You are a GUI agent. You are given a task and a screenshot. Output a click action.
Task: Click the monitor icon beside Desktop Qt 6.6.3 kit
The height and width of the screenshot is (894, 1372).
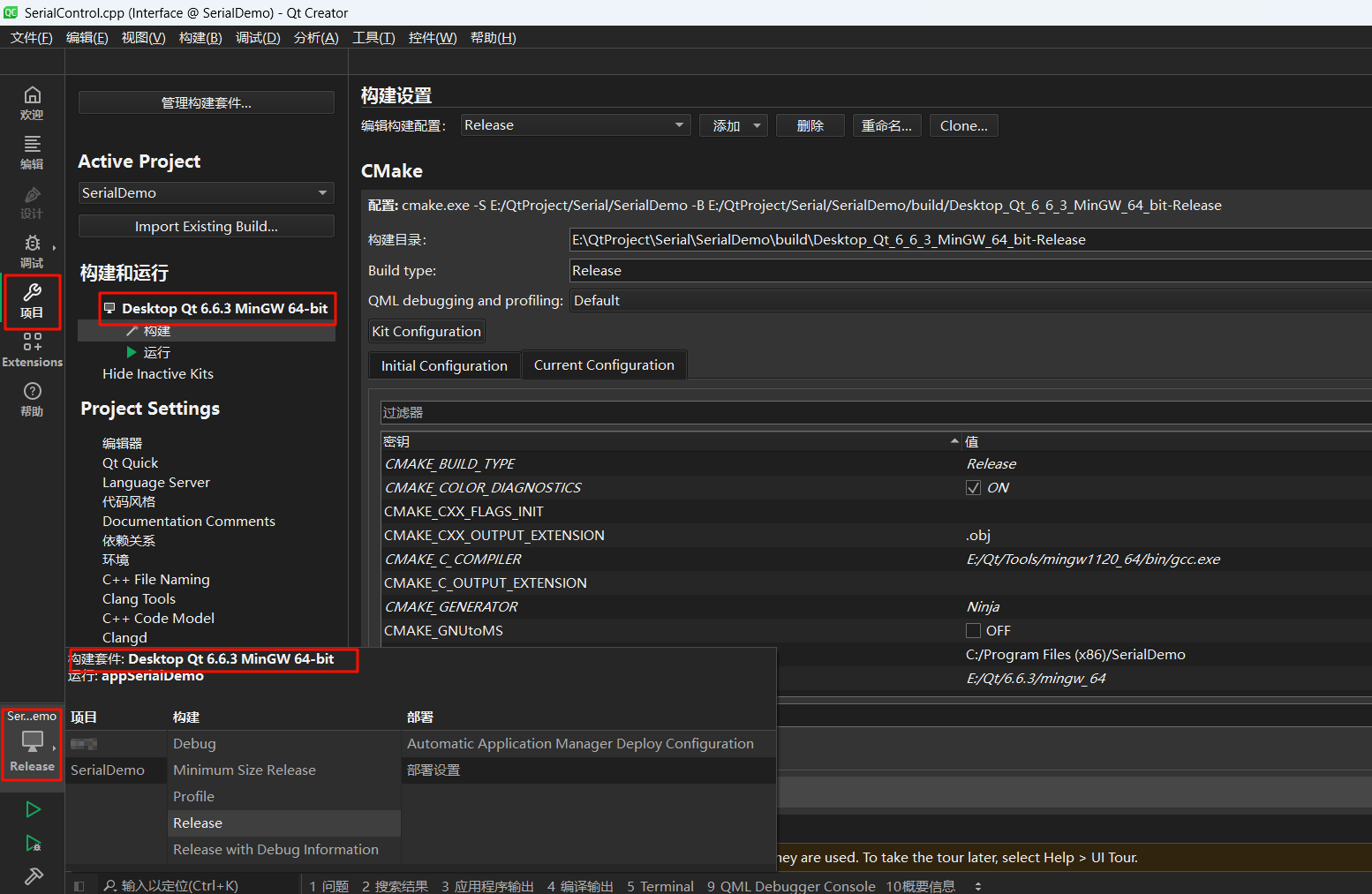[x=109, y=308]
